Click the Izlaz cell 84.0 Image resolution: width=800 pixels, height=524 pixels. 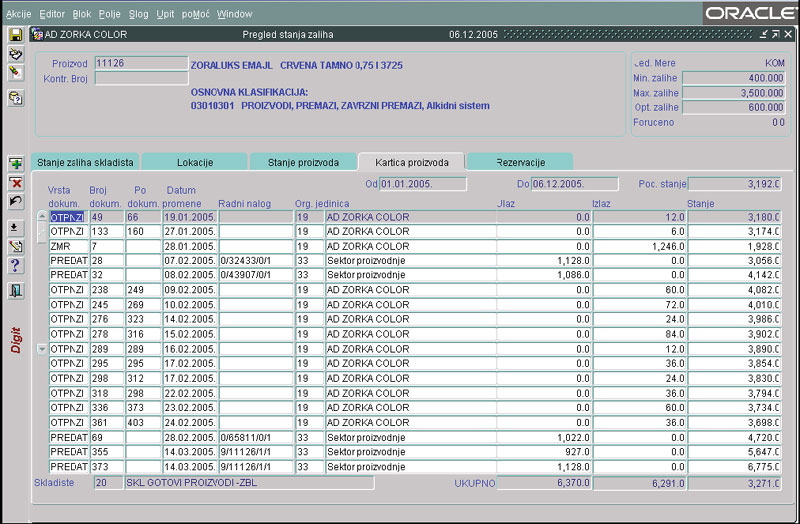click(x=639, y=334)
